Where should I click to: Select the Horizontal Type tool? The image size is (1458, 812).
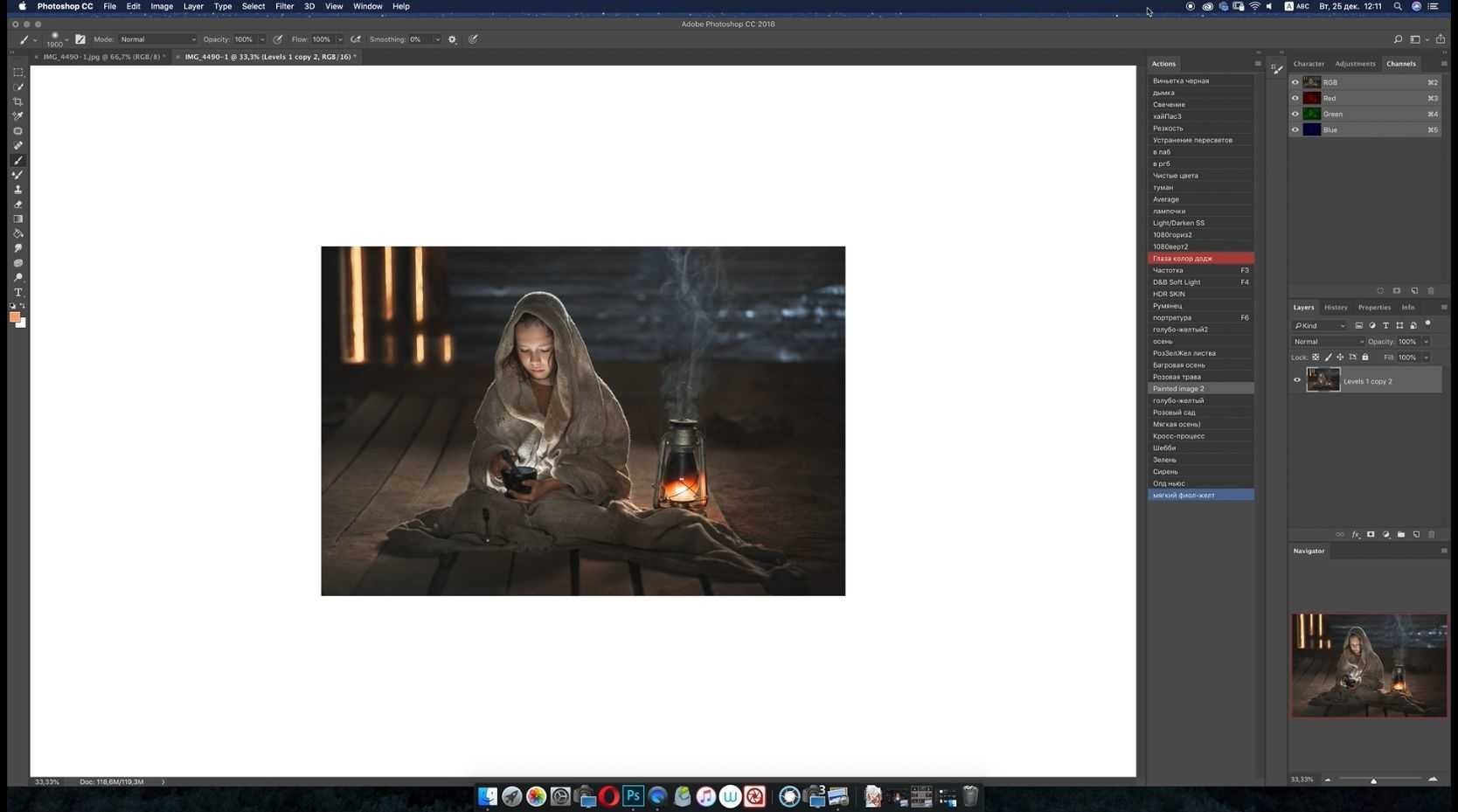pos(17,293)
